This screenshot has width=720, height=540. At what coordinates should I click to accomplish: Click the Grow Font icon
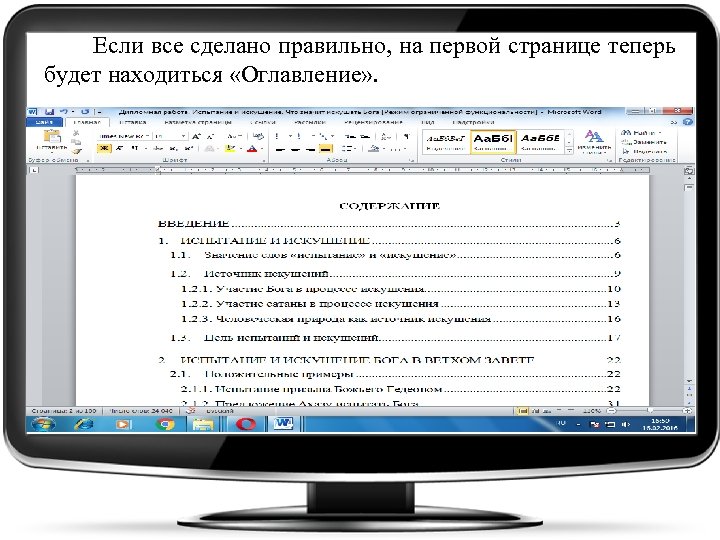coord(196,136)
